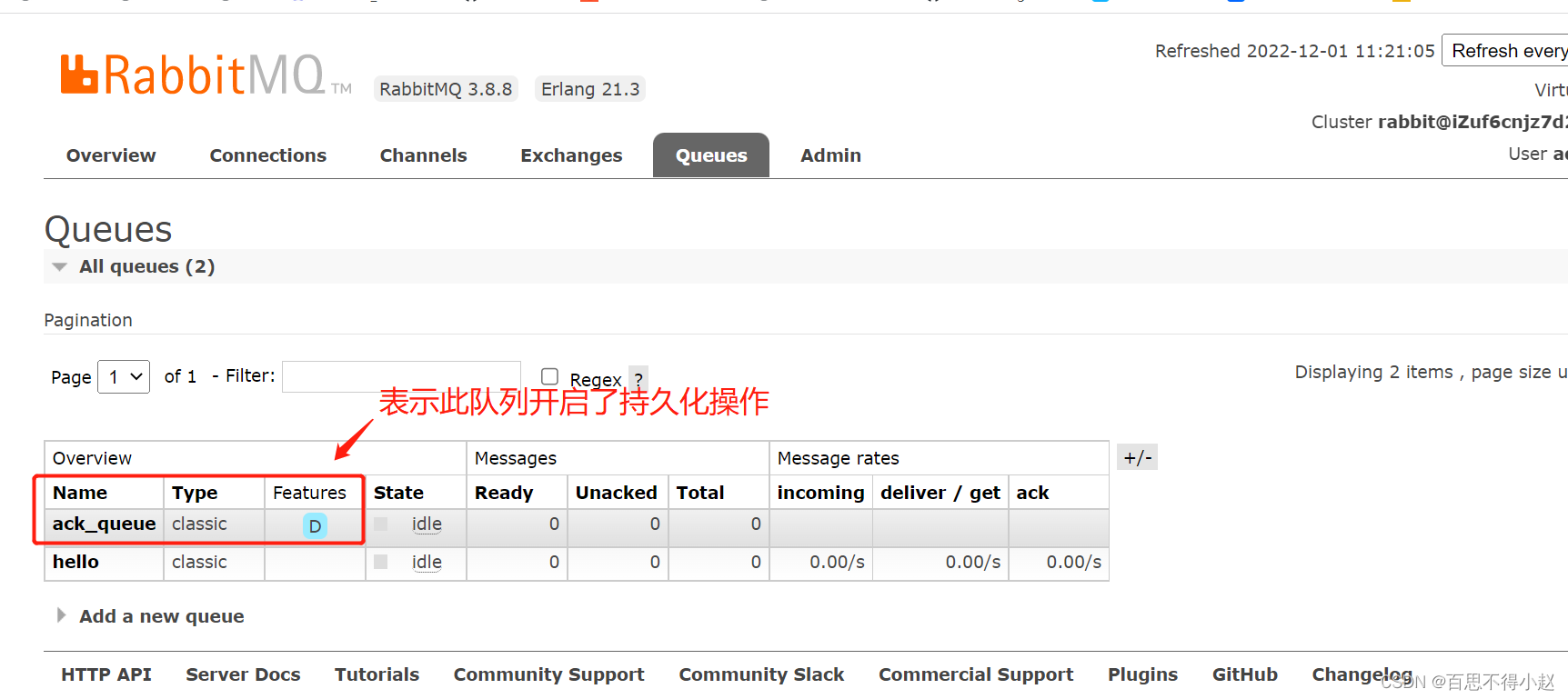Image resolution: width=1568 pixels, height=699 pixels.
Task: Sort by the ack rate header
Action: pos(1032,493)
